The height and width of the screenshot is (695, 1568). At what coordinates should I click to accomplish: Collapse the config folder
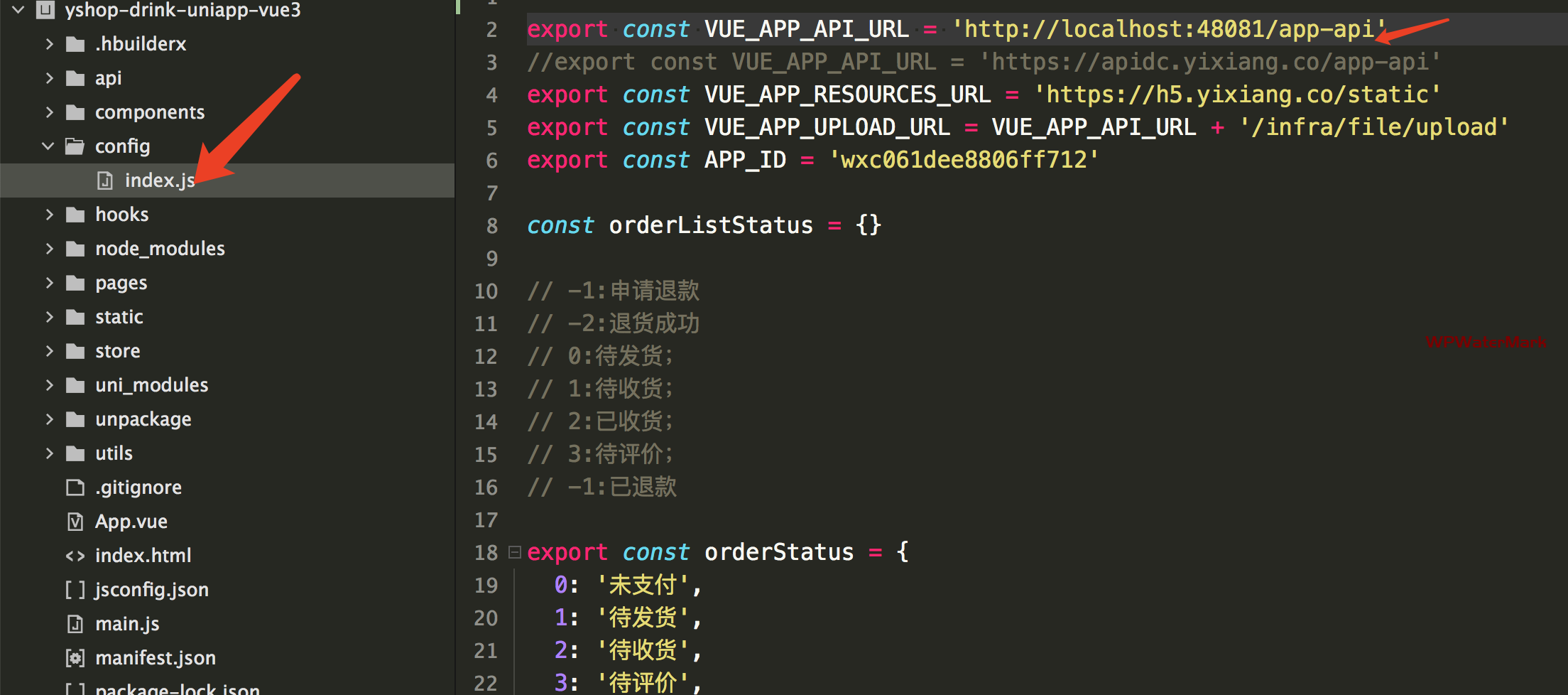48,146
